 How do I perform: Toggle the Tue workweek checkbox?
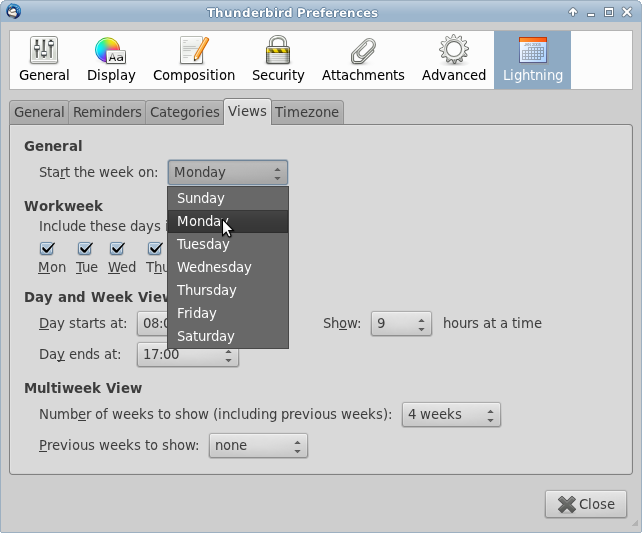point(85,248)
